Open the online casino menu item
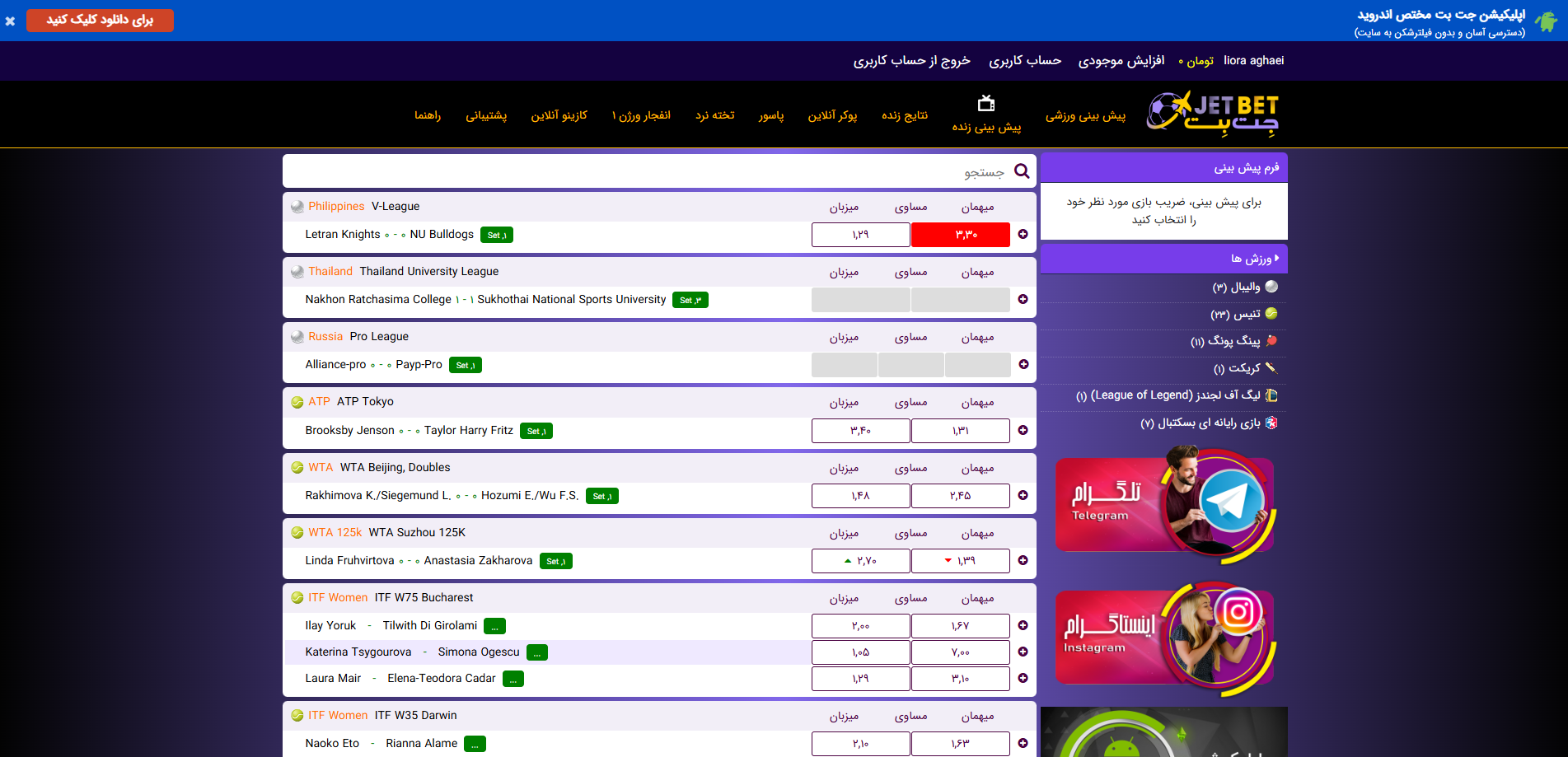The image size is (1568, 757). pyautogui.click(x=559, y=115)
